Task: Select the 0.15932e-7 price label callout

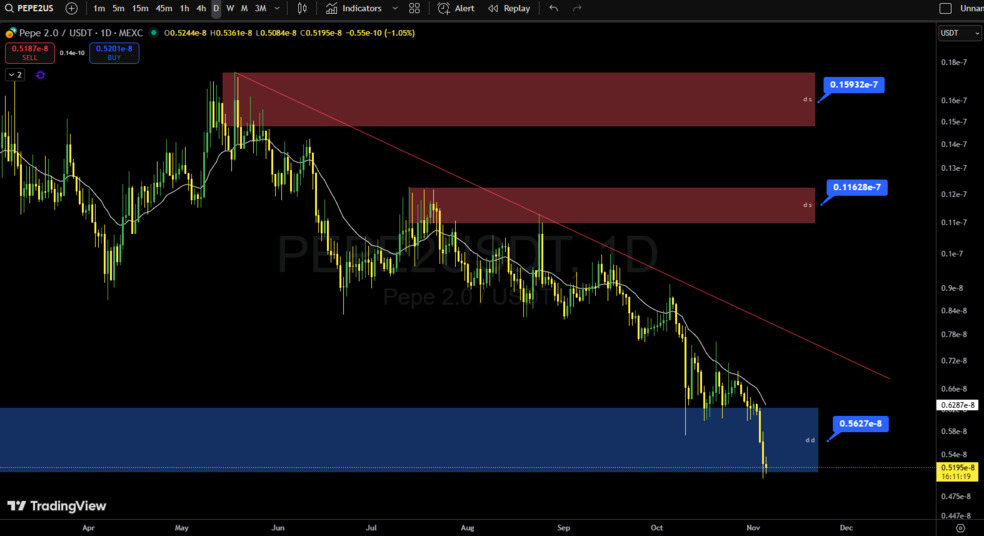Action: tap(855, 85)
